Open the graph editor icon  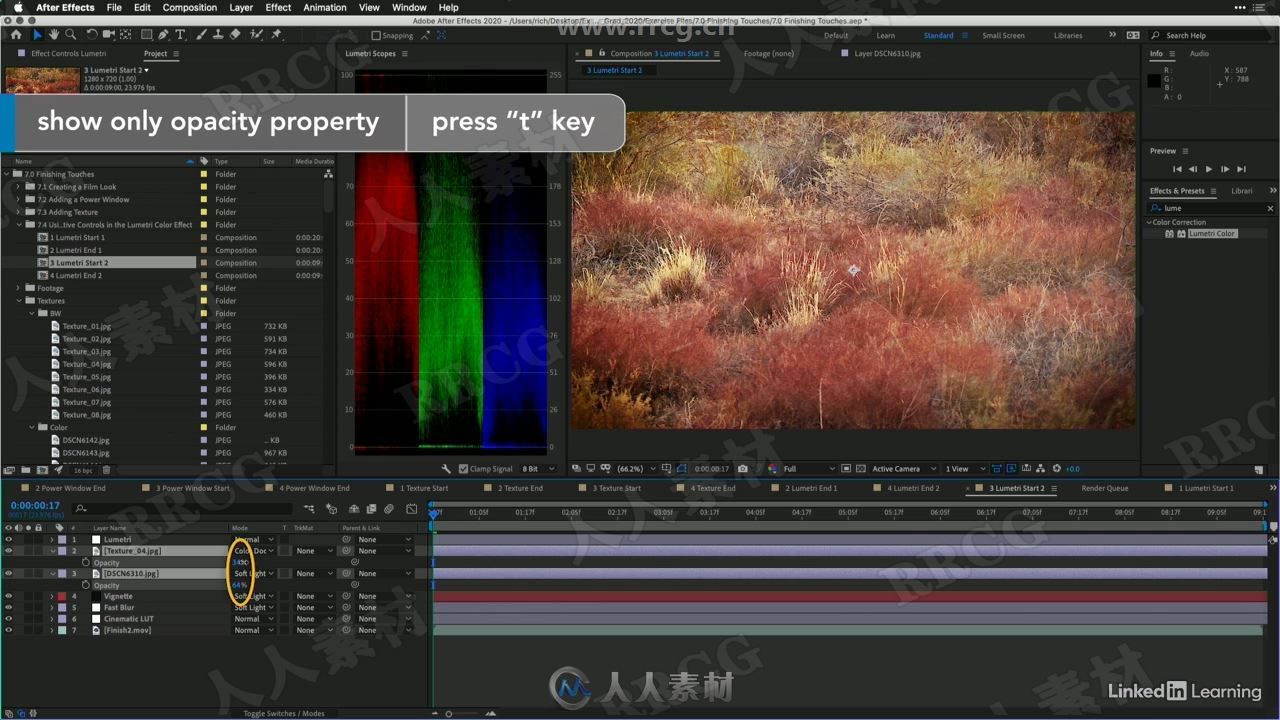pos(412,509)
